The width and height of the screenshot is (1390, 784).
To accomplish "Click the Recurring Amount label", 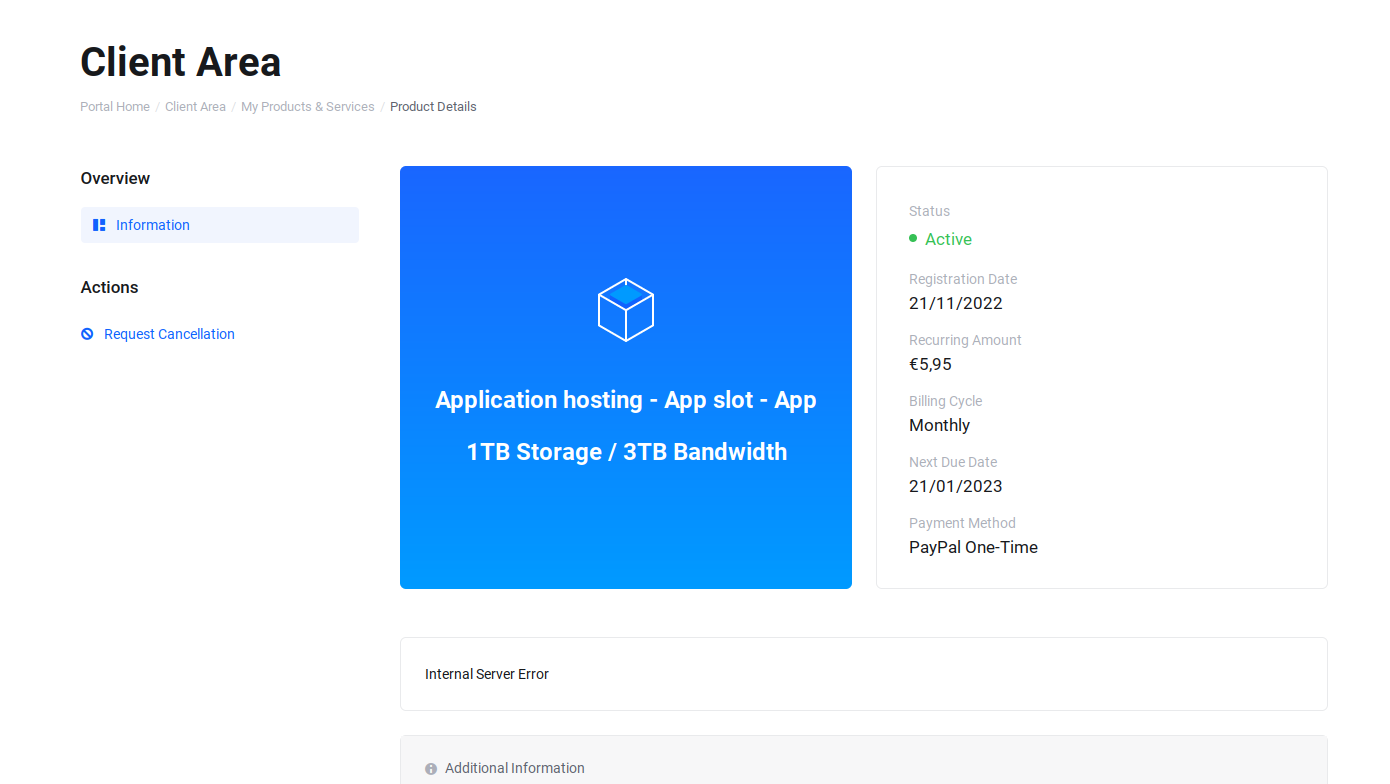I will pyautogui.click(x=965, y=340).
